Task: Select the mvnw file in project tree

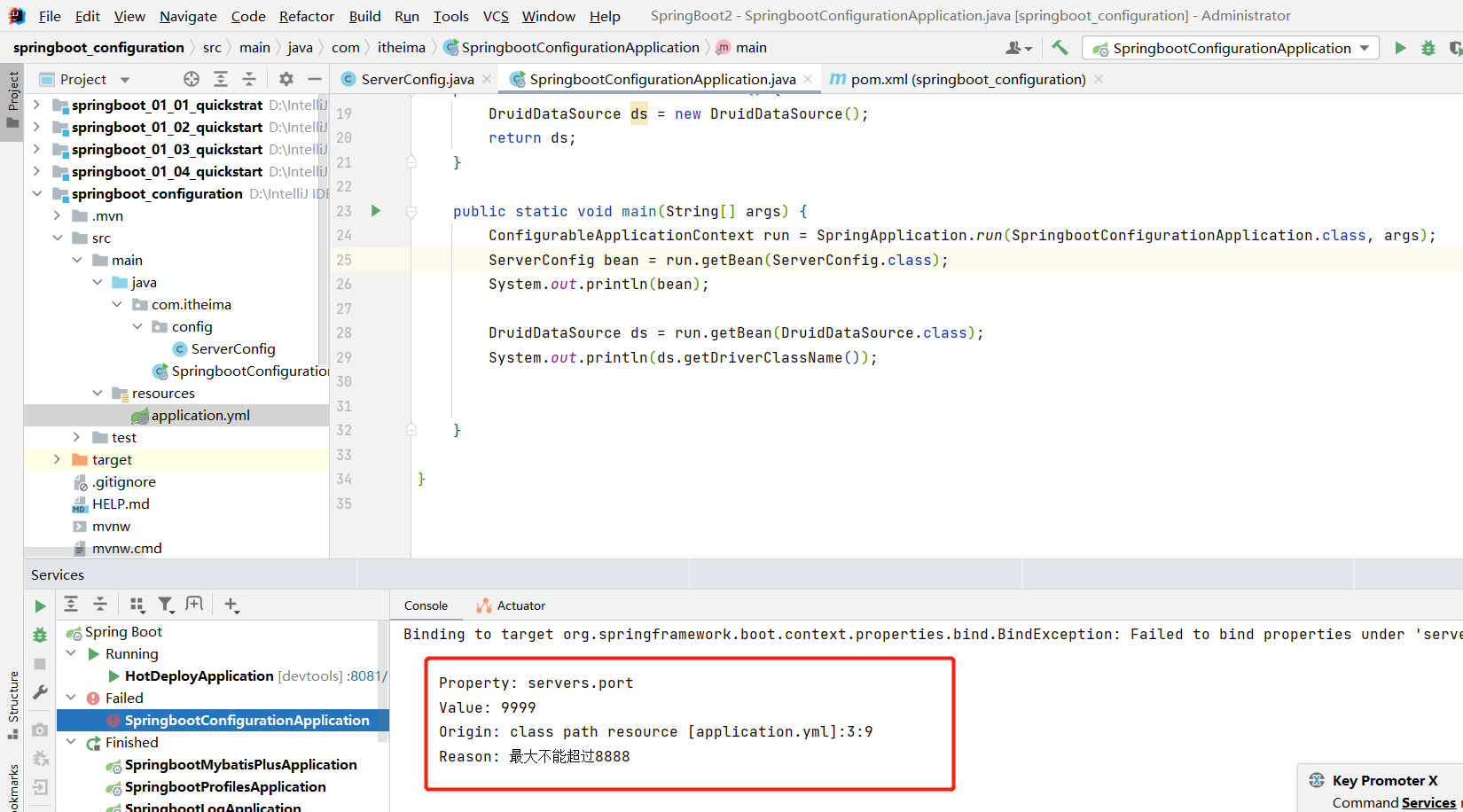Action: (111, 526)
